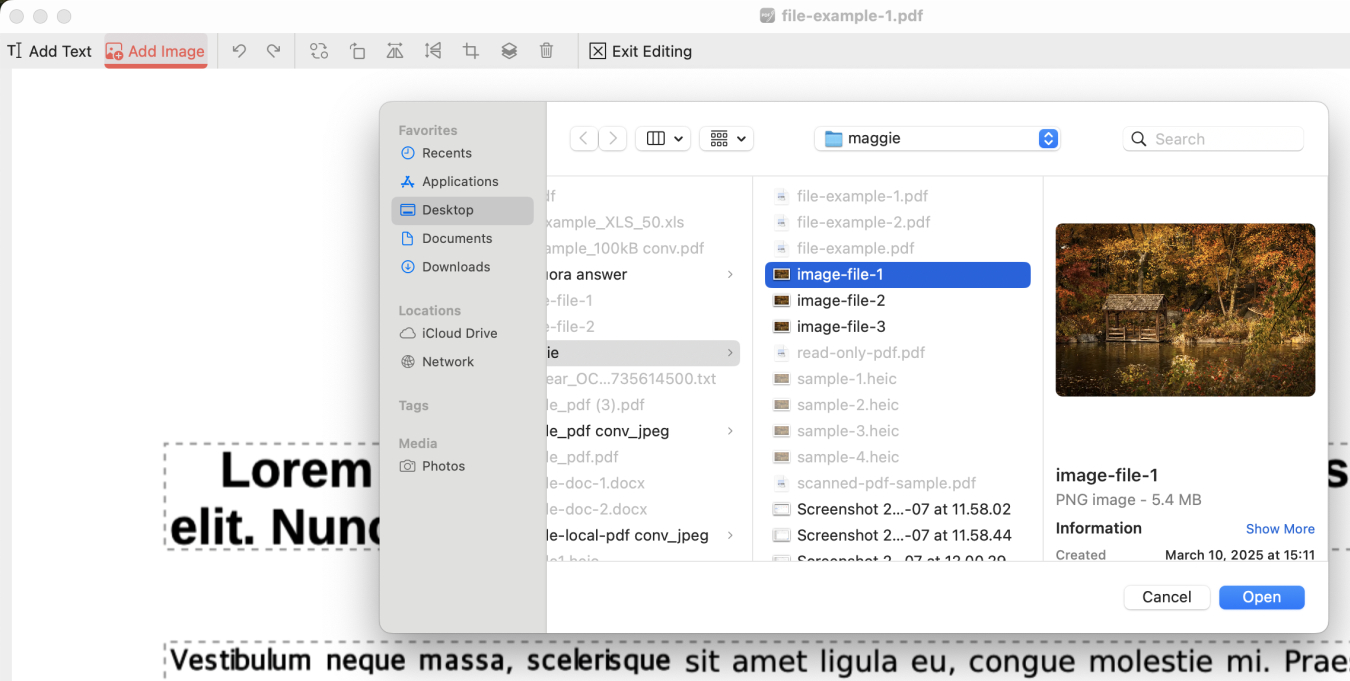Click the trash Delete icon
Screen dimensions: 1350x681
tap(547, 51)
